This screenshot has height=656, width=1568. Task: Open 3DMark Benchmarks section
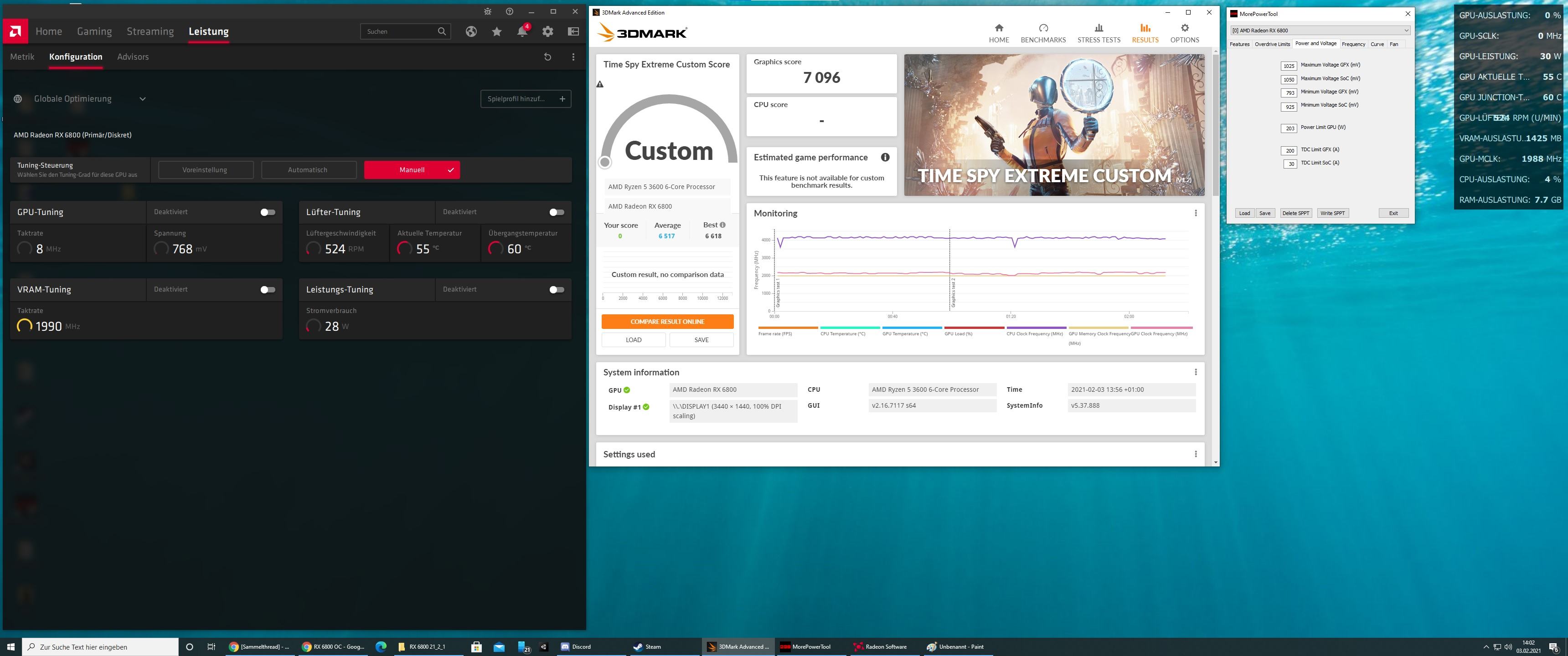[1043, 33]
